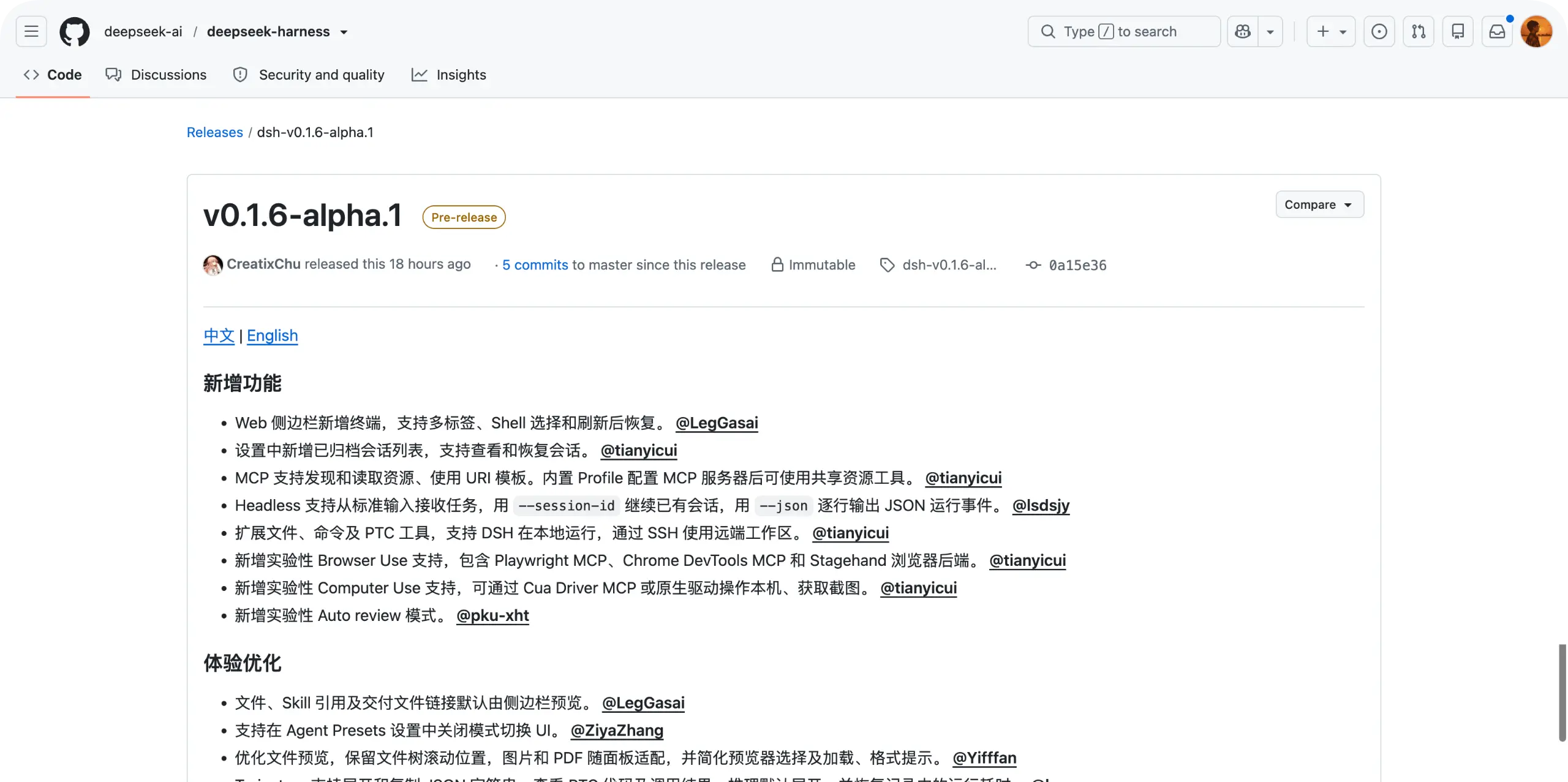Click the search field
This screenshot has width=1568, height=782.
tap(1124, 31)
